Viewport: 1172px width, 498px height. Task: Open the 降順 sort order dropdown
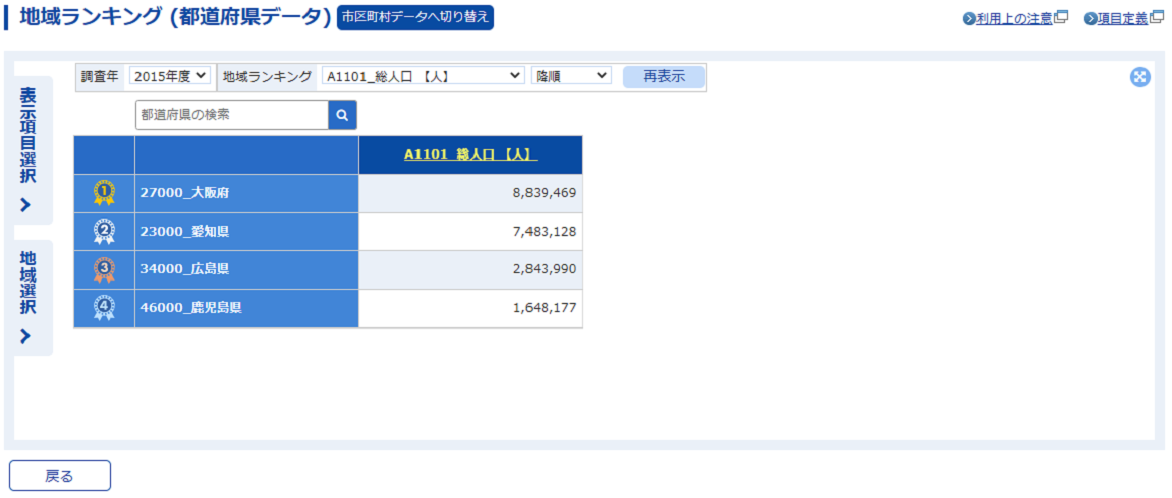coord(571,76)
